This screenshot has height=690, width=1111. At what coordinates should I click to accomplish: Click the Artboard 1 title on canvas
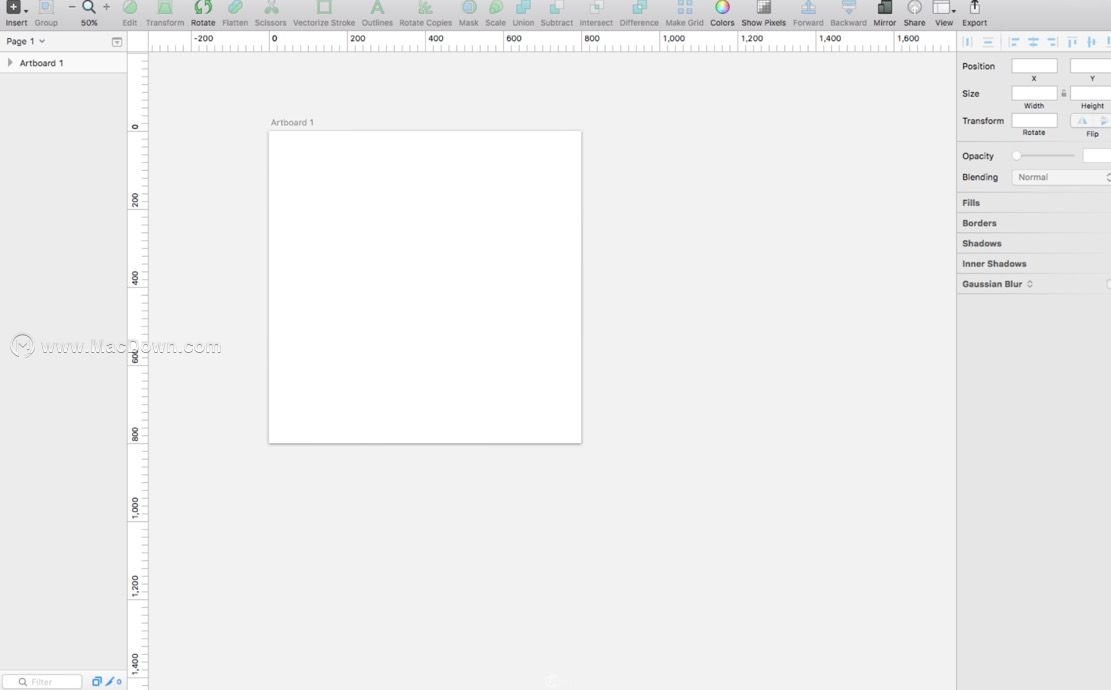point(292,123)
